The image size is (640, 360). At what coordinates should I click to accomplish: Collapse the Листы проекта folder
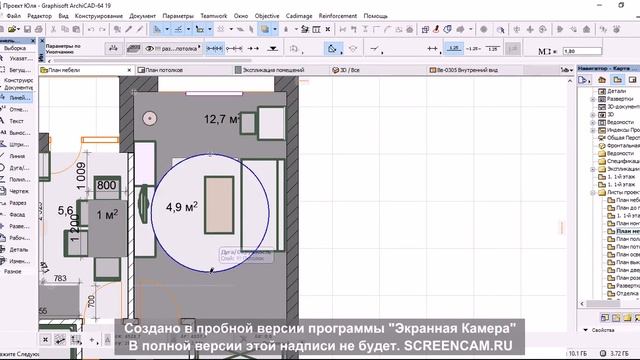pos(593,193)
